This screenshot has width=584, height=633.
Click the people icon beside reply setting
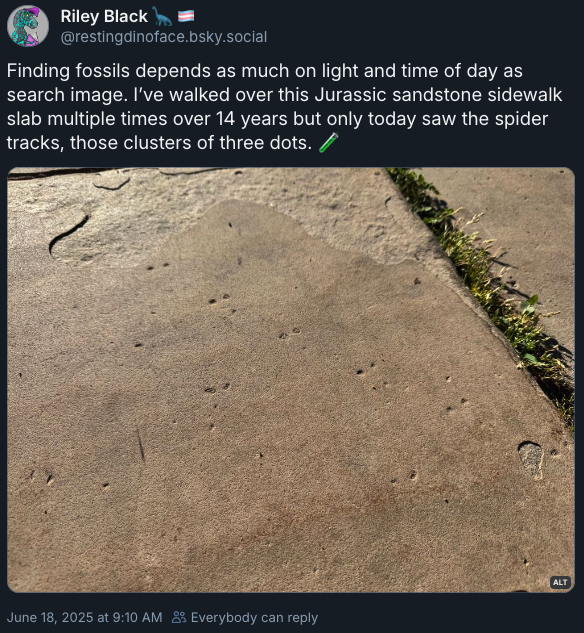pyautogui.click(x=179, y=617)
